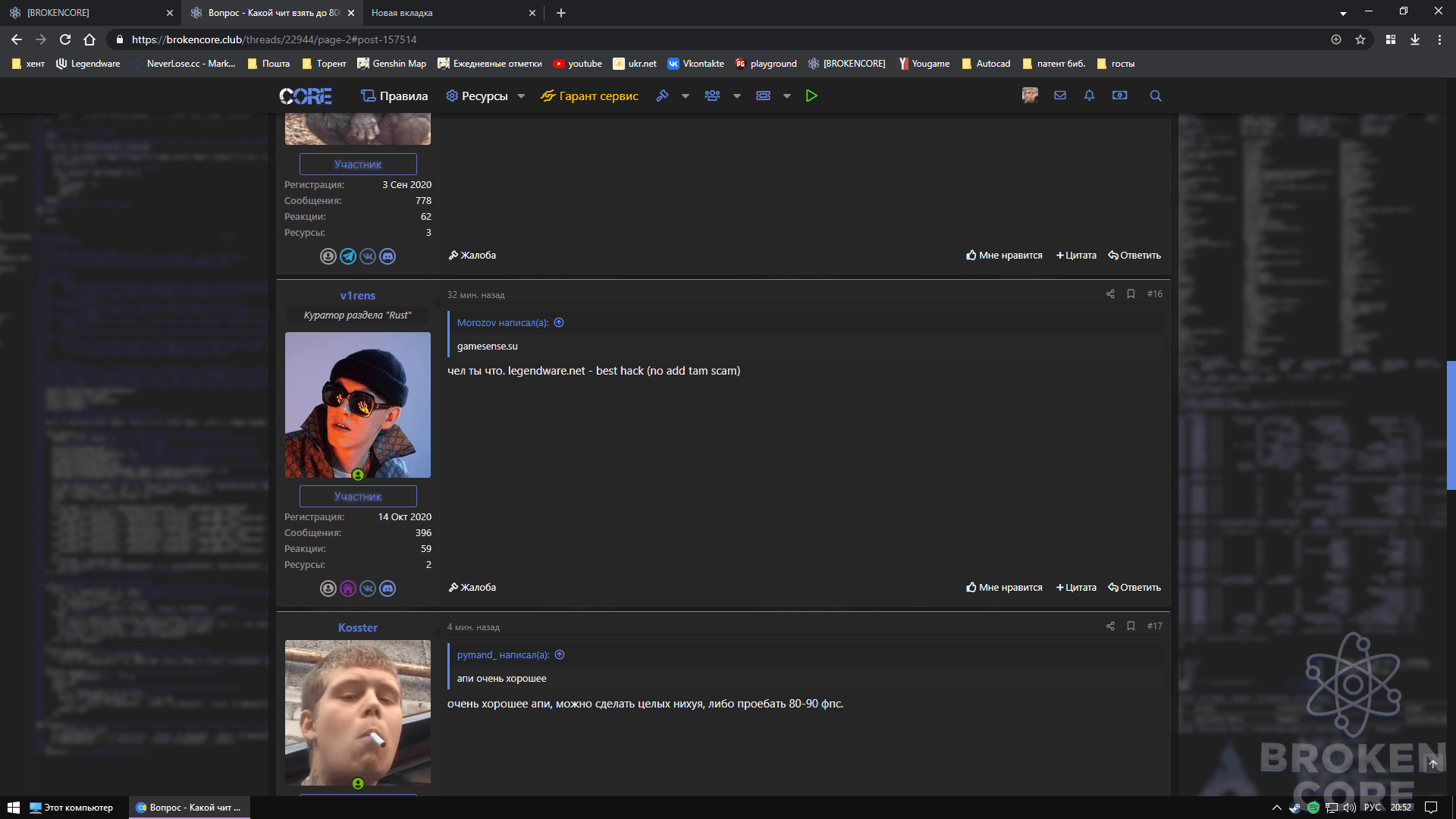The width and height of the screenshot is (1456, 819).
Task: Open the inbox envelope icon in header
Action: click(1060, 96)
